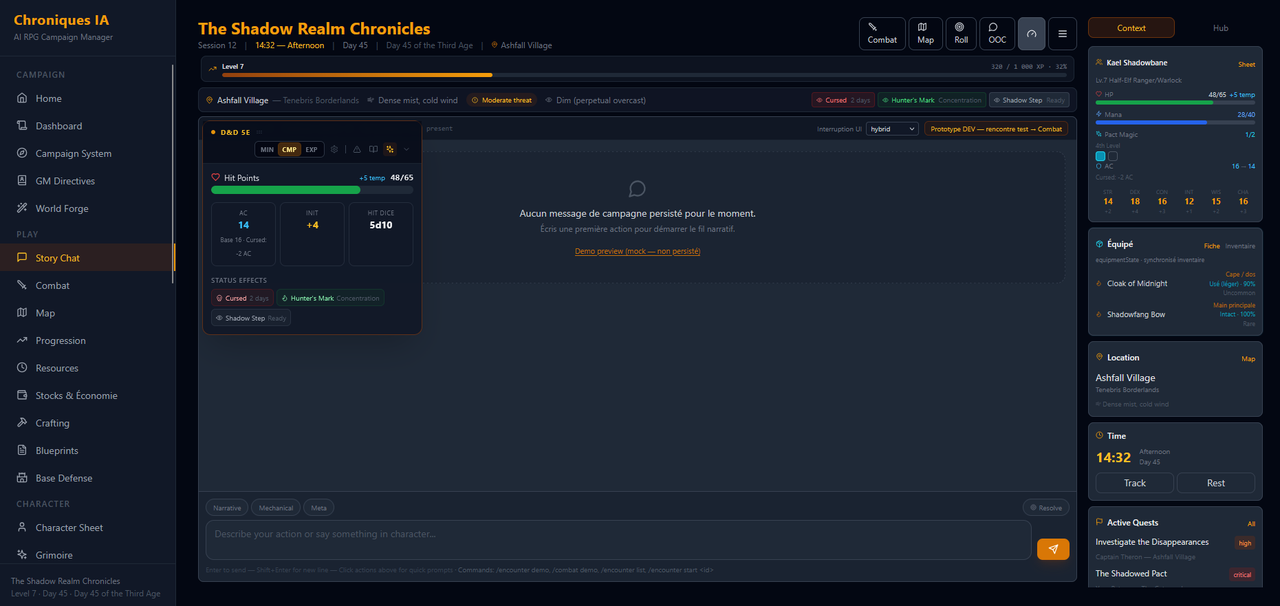The image size is (1280, 606).
Task: Toggle the gauge dashboard button in top toolbar
Action: pyautogui.click(x=1031, y=33)
